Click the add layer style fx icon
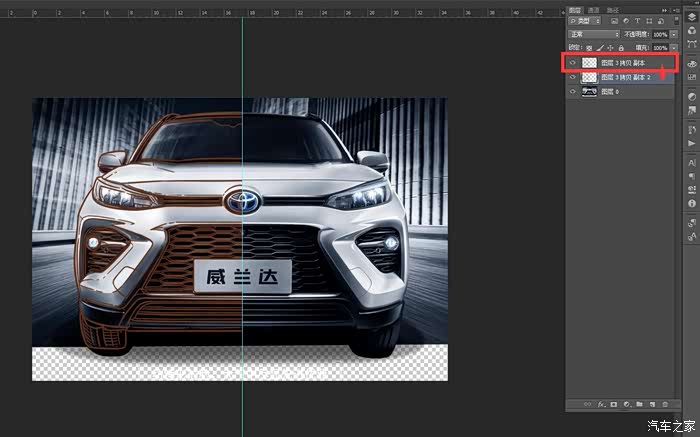The height and width of the screenshot is (437, 700). 602,404
